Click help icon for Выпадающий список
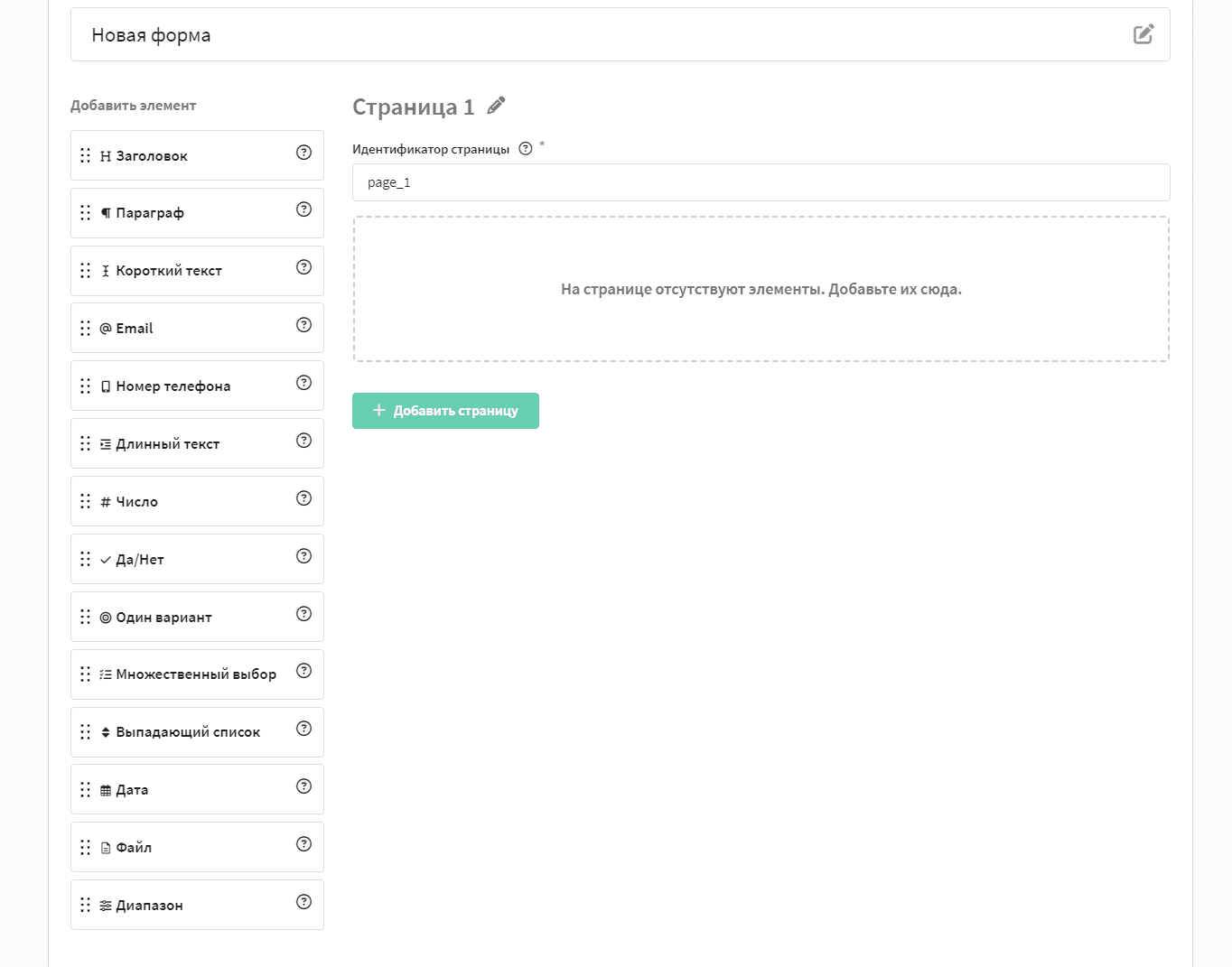The width and height of the screenshot is (1232, 967). click(x=304, y=729)
